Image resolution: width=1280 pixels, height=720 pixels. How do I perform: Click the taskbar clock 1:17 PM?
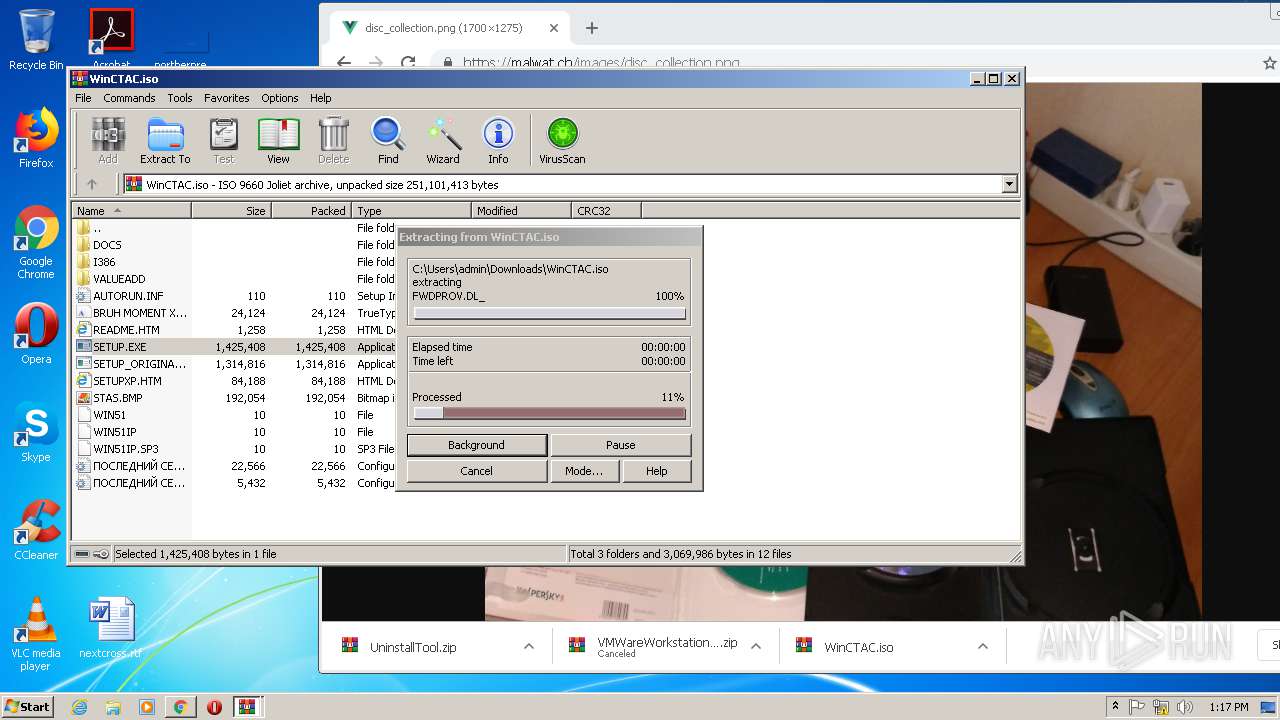(1228, 707)
